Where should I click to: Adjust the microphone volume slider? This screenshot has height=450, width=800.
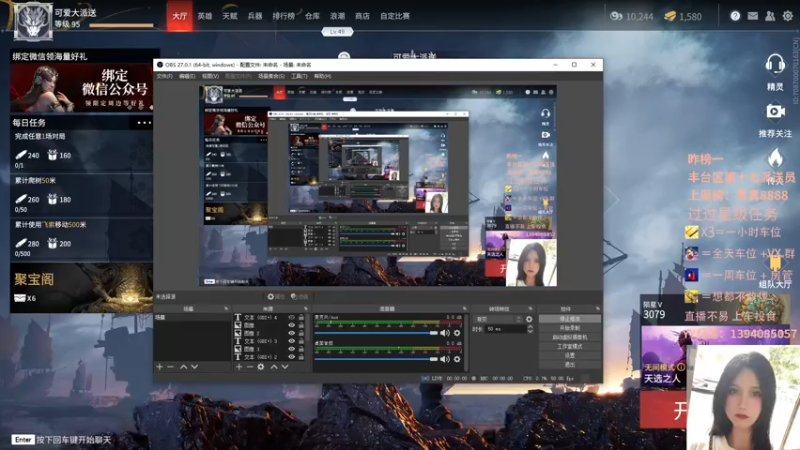[376, 333]
